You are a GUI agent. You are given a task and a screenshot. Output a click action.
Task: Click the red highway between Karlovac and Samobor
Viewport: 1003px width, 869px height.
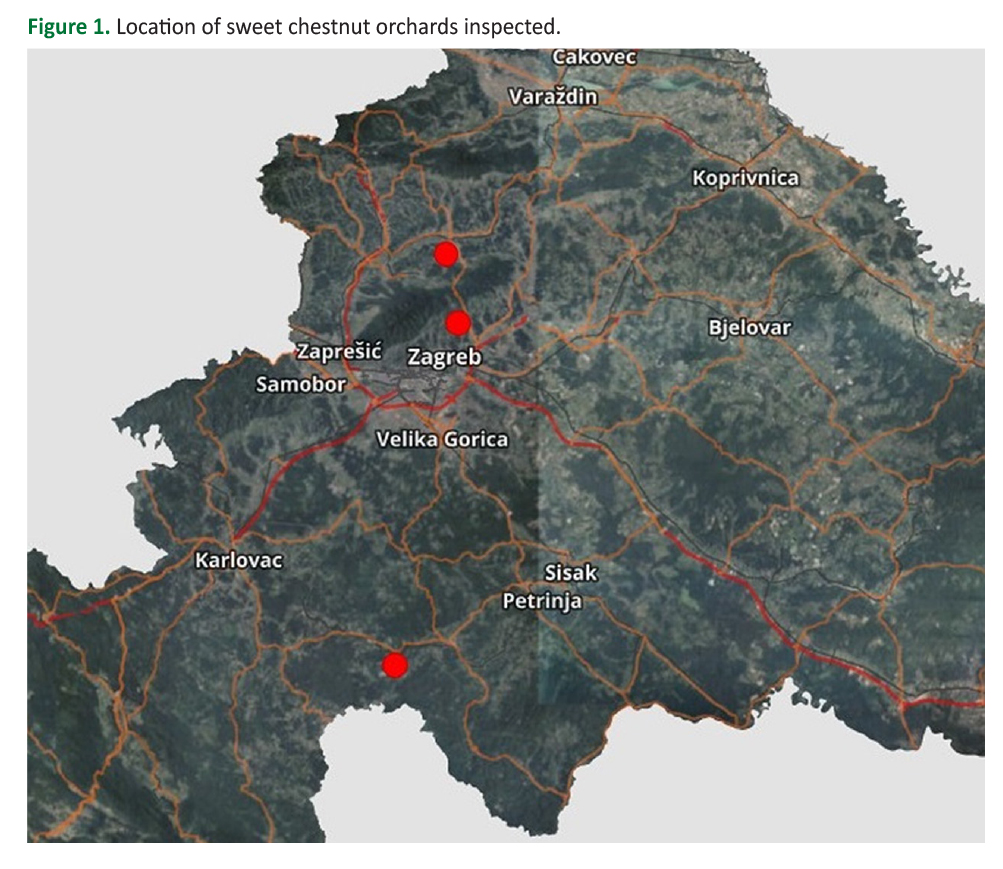(x=290, y=470)
